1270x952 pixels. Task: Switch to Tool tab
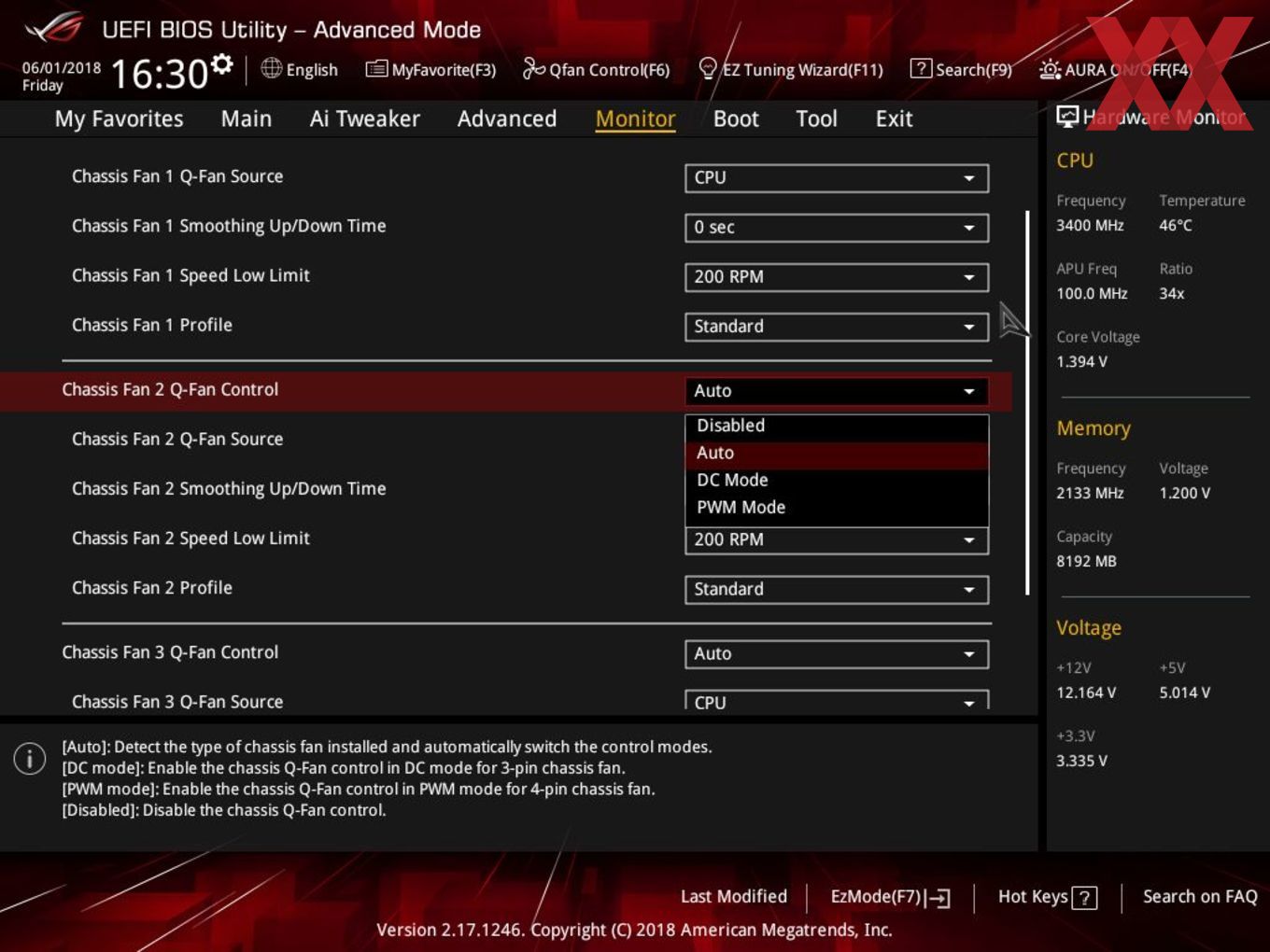coord(816,119)
